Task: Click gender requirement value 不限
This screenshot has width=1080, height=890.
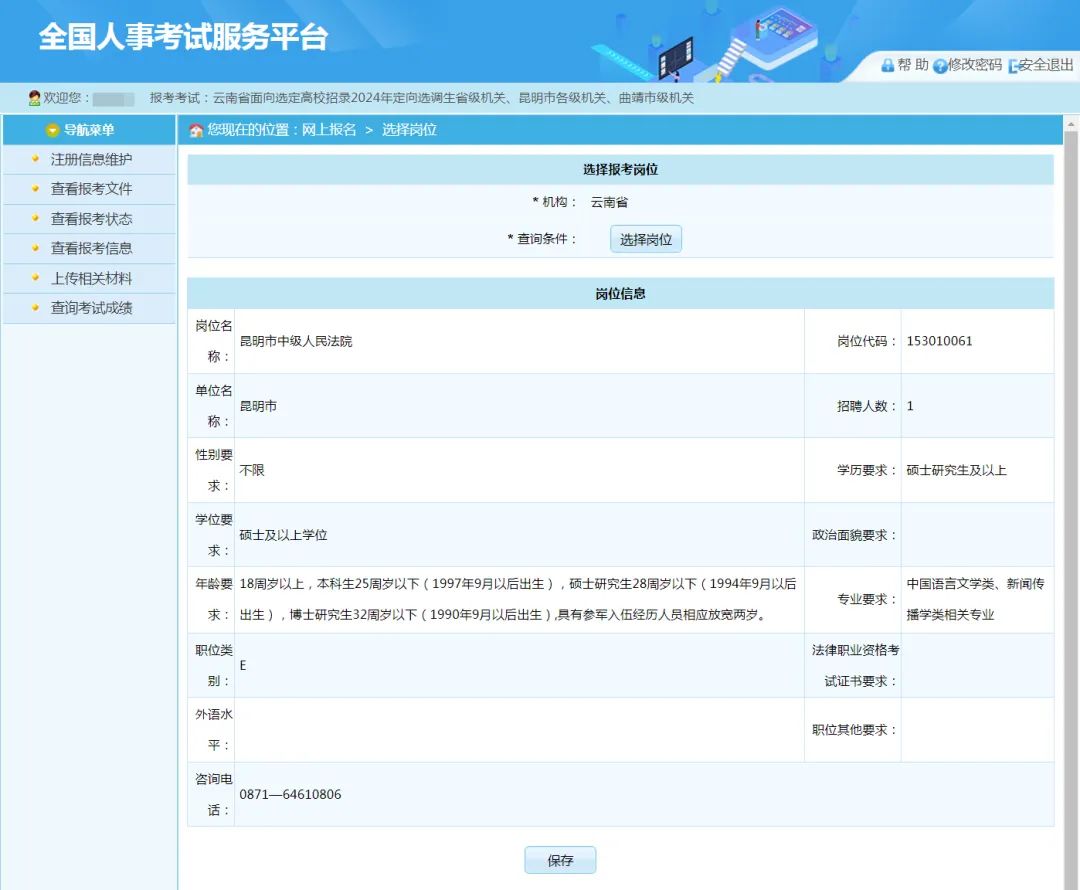Action: pyautogui.click(x=252, y=470)
